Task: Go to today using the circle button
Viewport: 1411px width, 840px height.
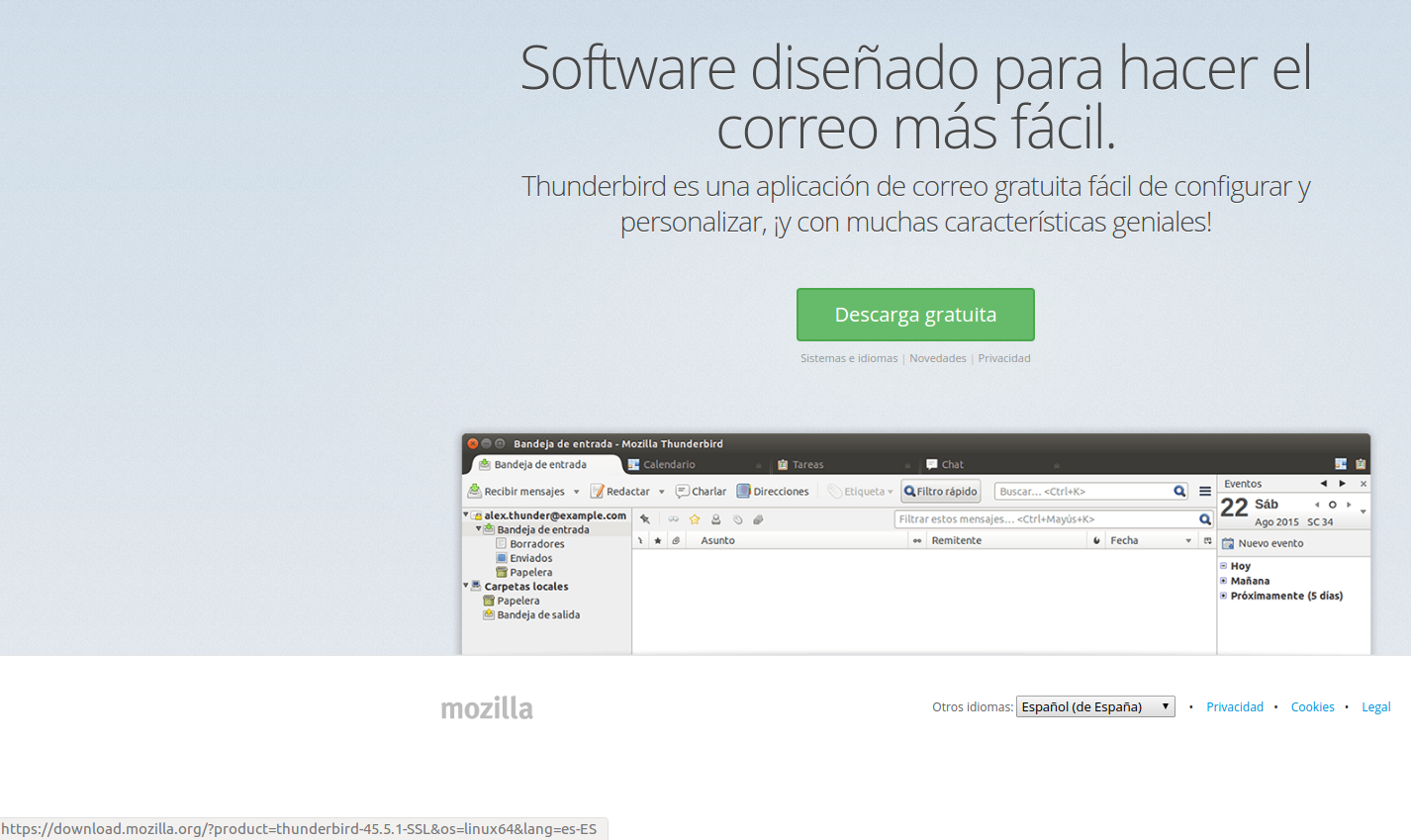Action: 1332,505
